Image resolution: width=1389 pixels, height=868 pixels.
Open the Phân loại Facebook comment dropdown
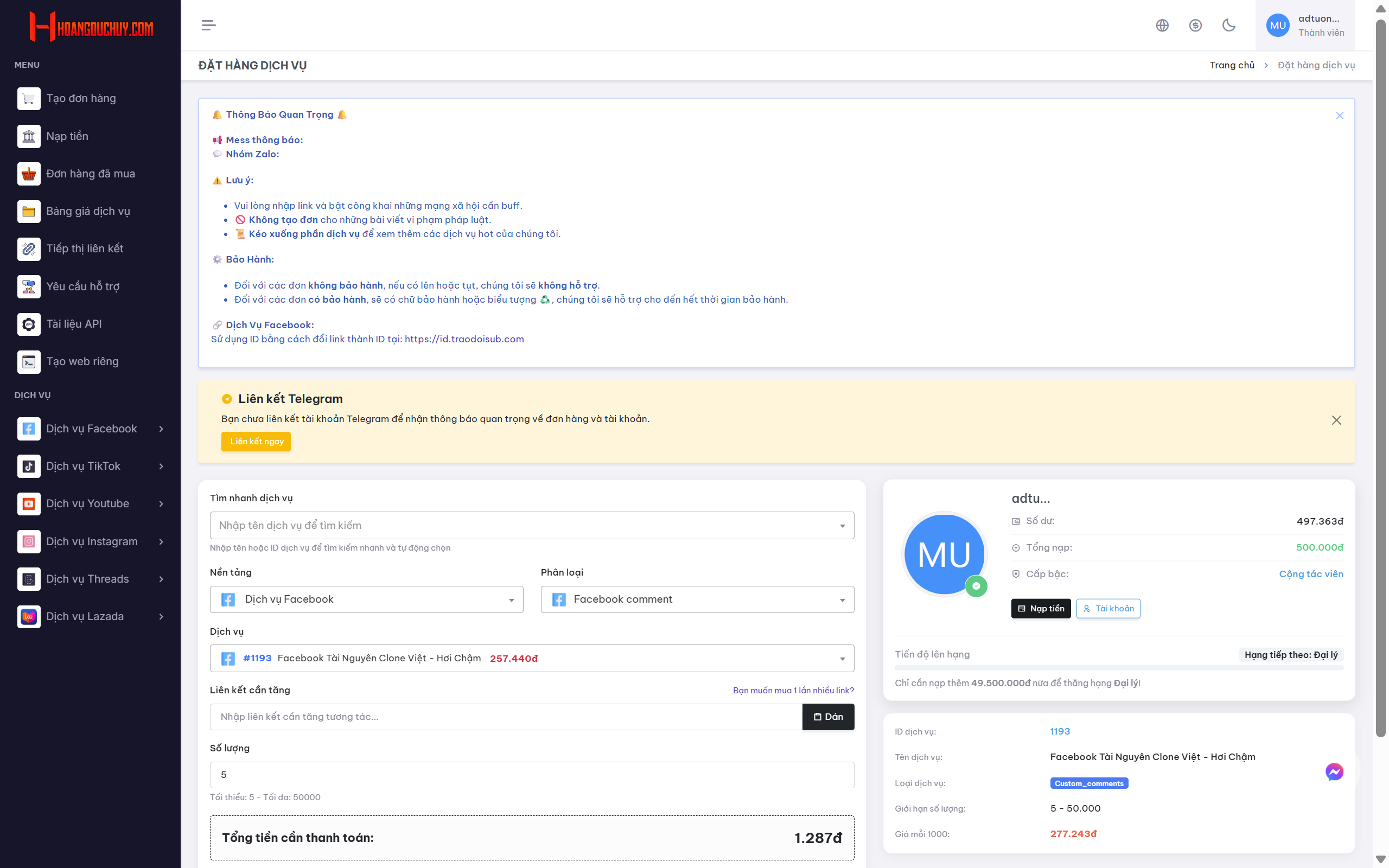pos(697,599)
